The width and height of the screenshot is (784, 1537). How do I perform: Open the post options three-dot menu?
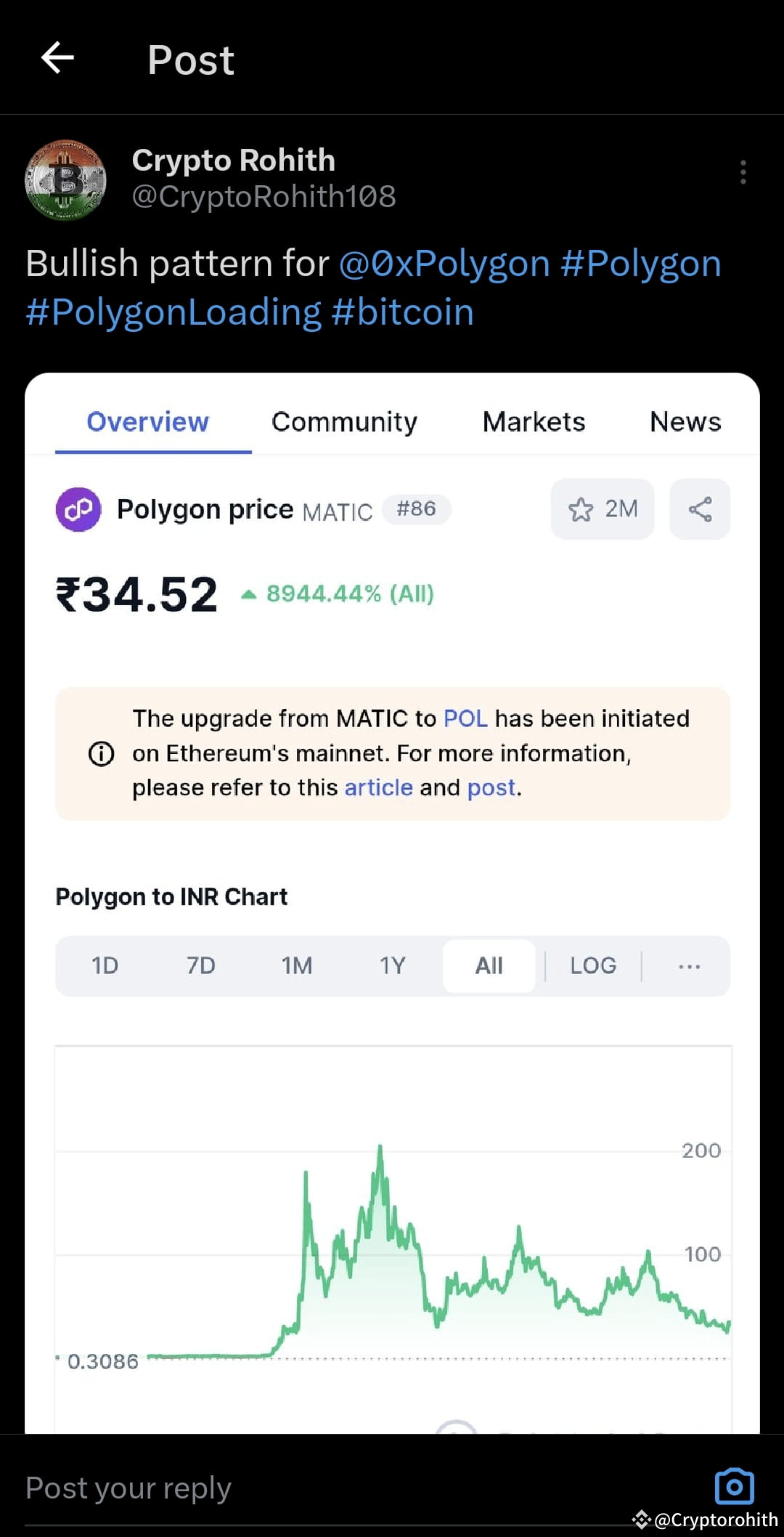click(x=742, y=172)
